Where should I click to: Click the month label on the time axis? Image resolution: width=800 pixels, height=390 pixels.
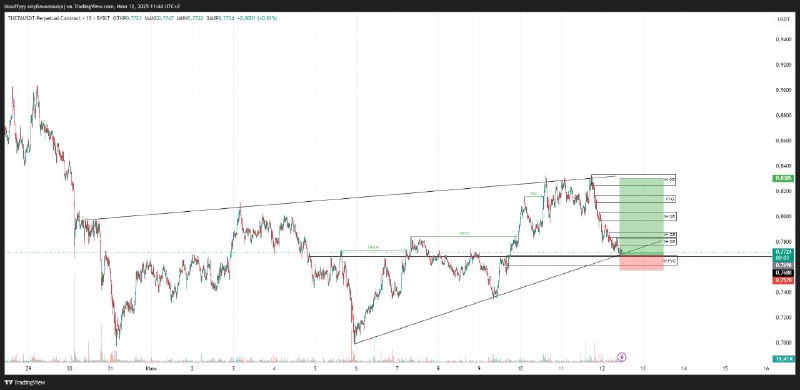(151, 369)
